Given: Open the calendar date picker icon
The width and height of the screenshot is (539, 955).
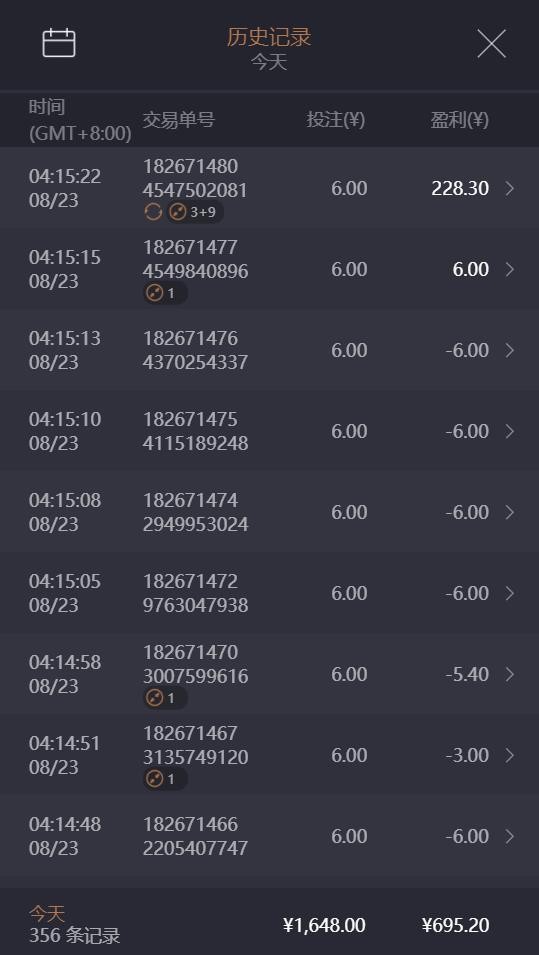Looking at the screenshot, I should (58, 43).
